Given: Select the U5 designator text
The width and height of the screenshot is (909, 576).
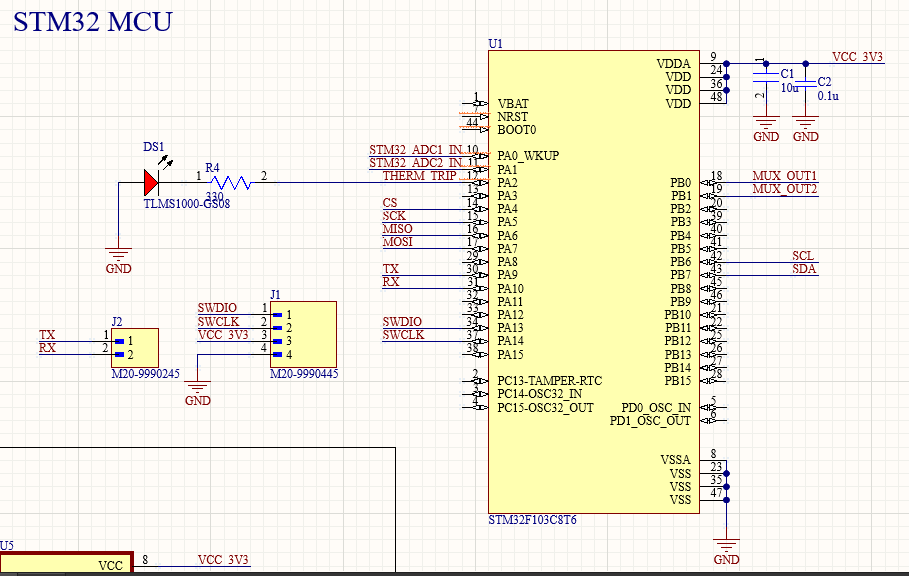Looking at the screenshot, I should coord(6,546).
